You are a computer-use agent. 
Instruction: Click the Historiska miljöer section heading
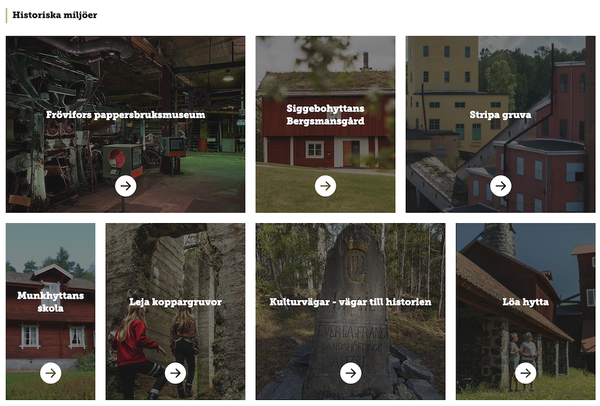pos(55,15)
